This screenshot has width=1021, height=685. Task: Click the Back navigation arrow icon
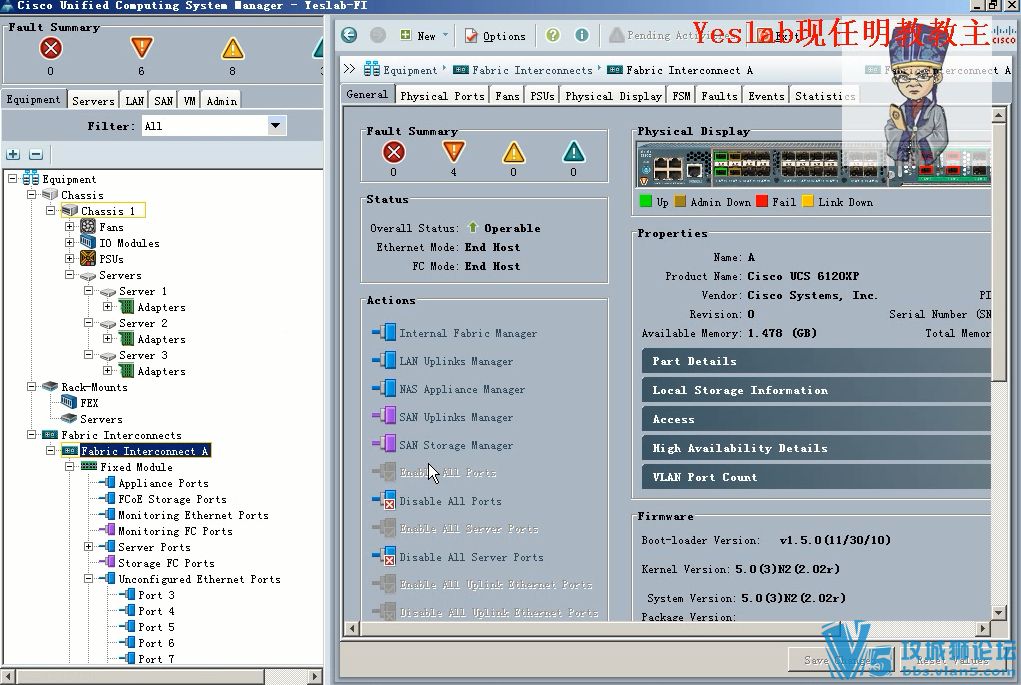point(349,35)
